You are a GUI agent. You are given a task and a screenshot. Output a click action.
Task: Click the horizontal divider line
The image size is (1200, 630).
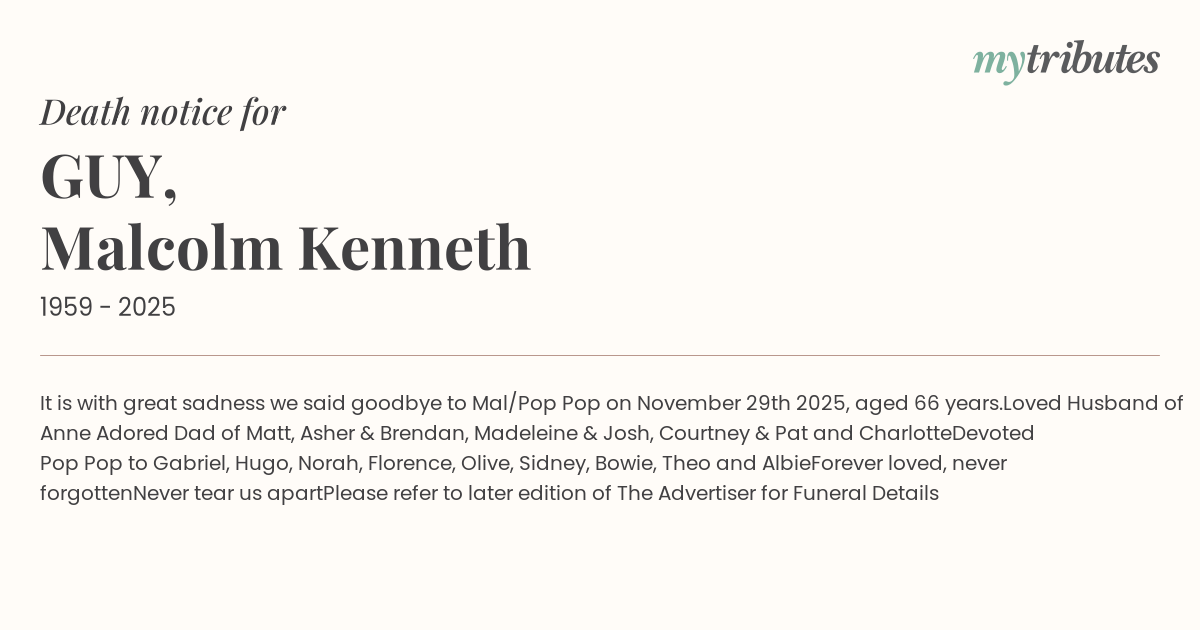click(x=600, y=355)
